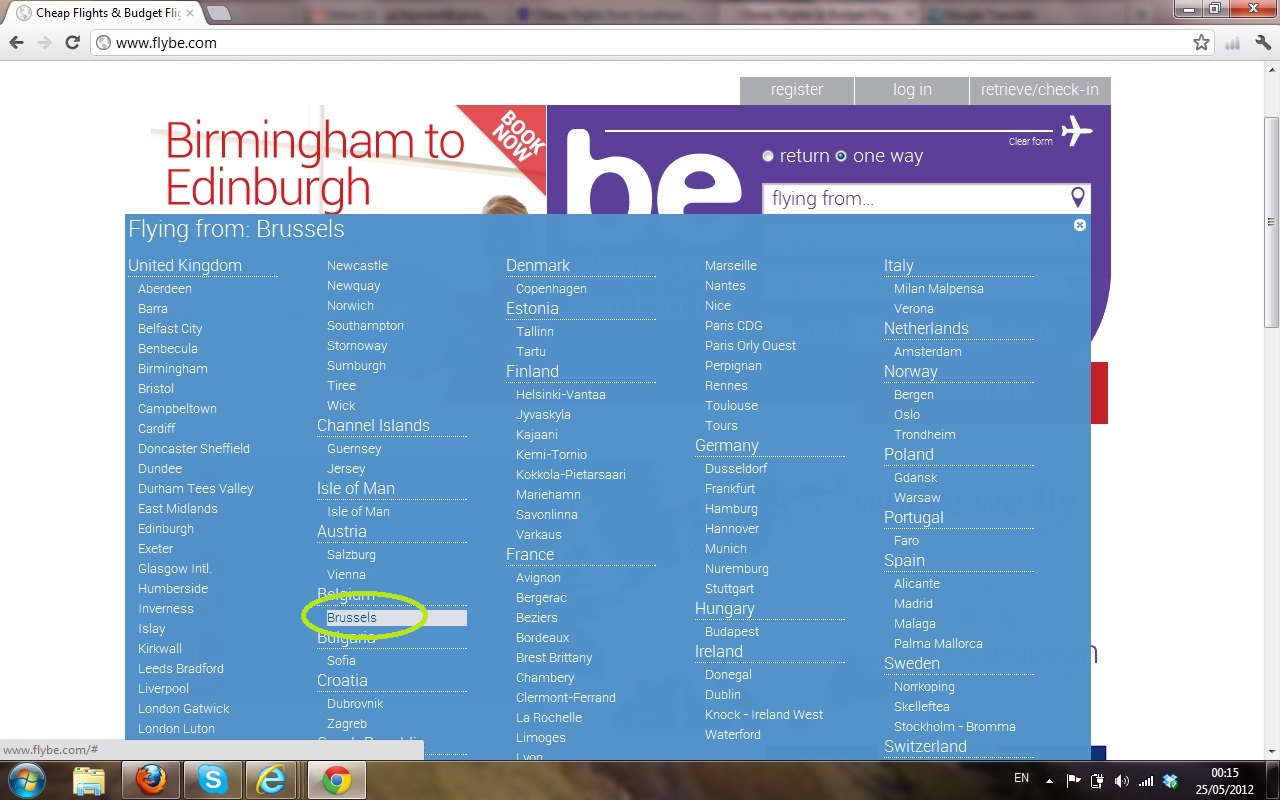
Task: Bookmark this page with the star icon
Action: 1201,43
